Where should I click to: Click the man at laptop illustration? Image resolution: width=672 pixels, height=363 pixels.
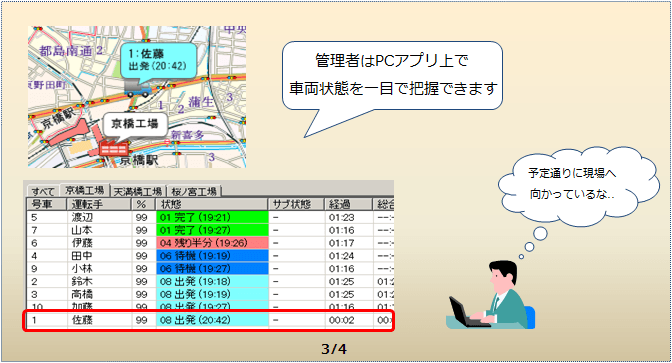(492, 295)
